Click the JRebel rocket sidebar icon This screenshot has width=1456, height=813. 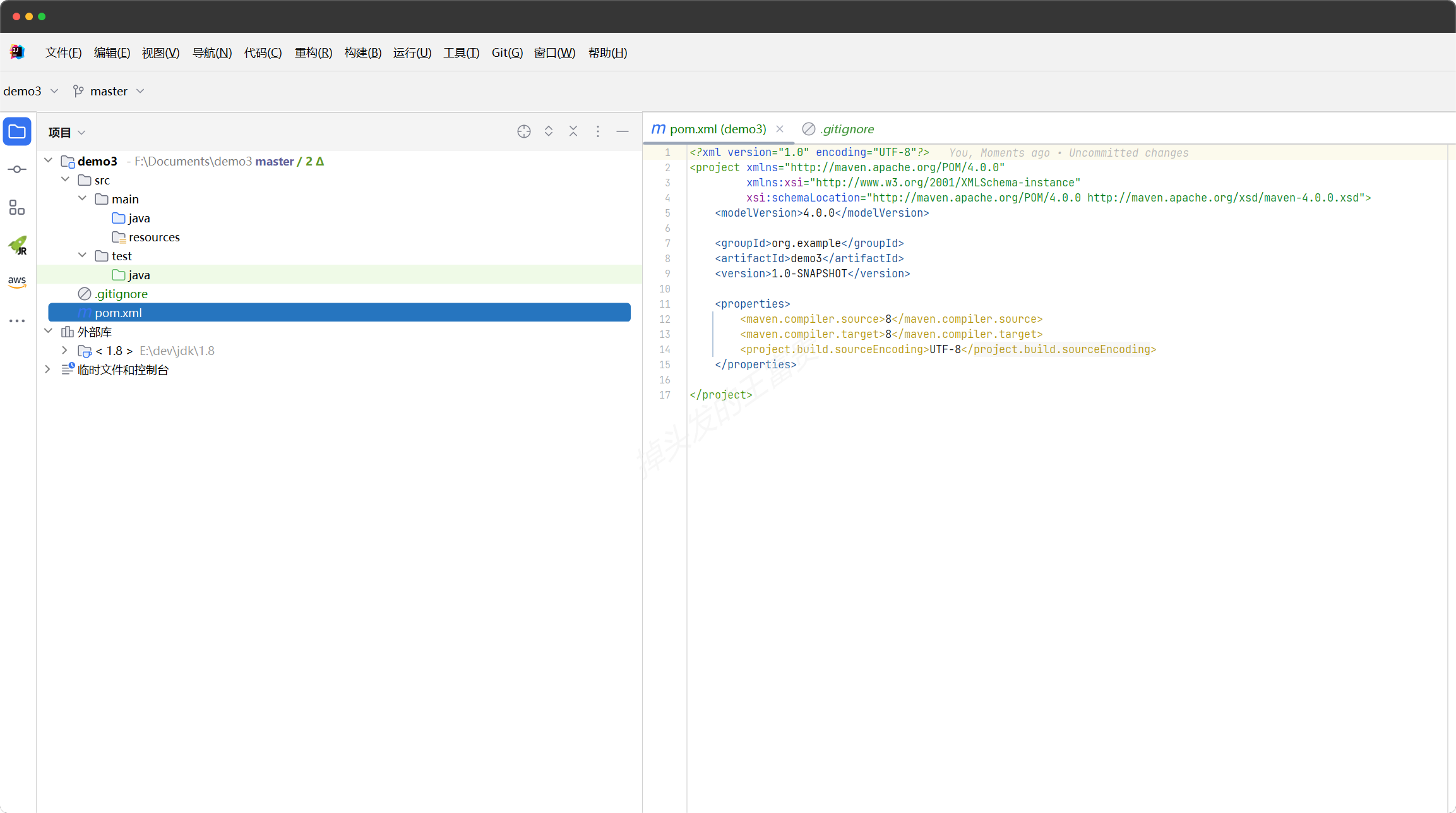point(17,245)
